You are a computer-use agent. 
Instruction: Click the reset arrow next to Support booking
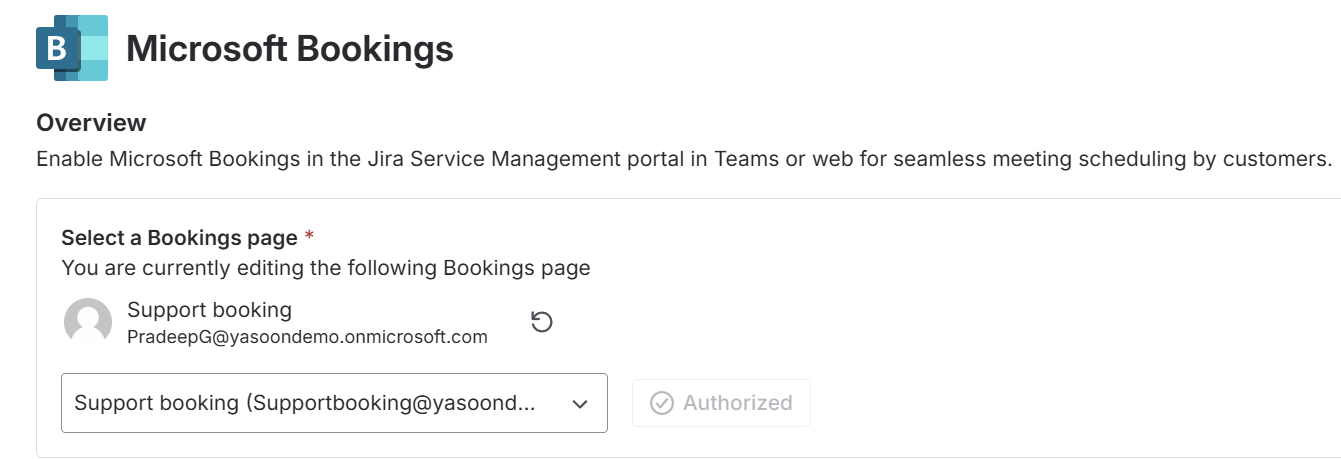541,322
